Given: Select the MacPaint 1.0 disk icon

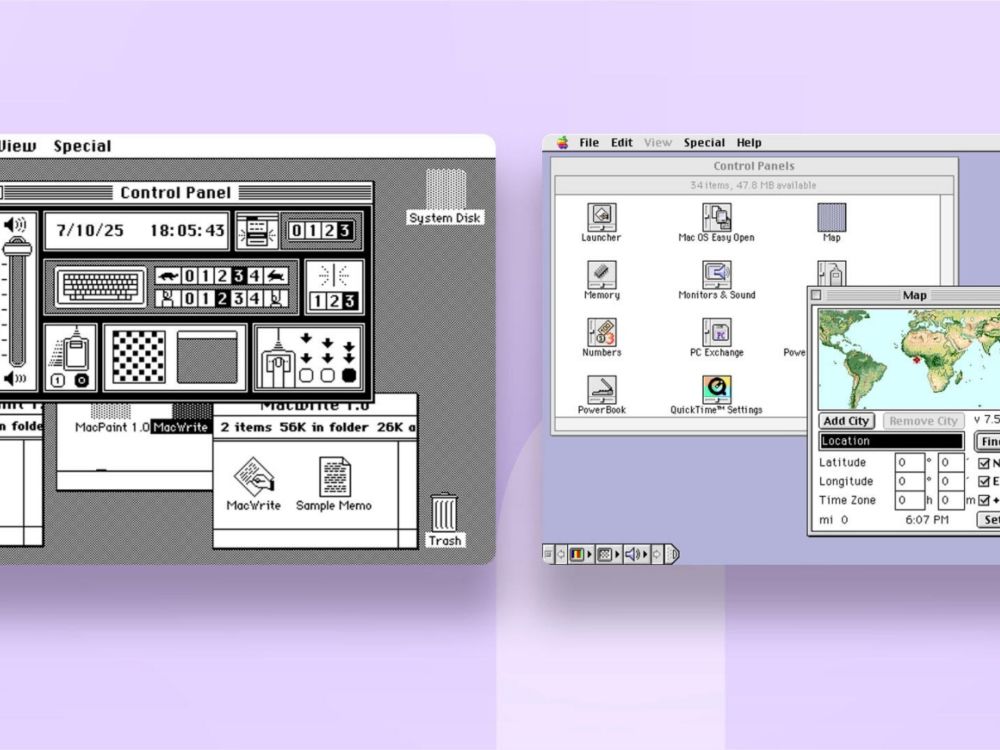Looking at the screenshot, I should pos(110,411).
